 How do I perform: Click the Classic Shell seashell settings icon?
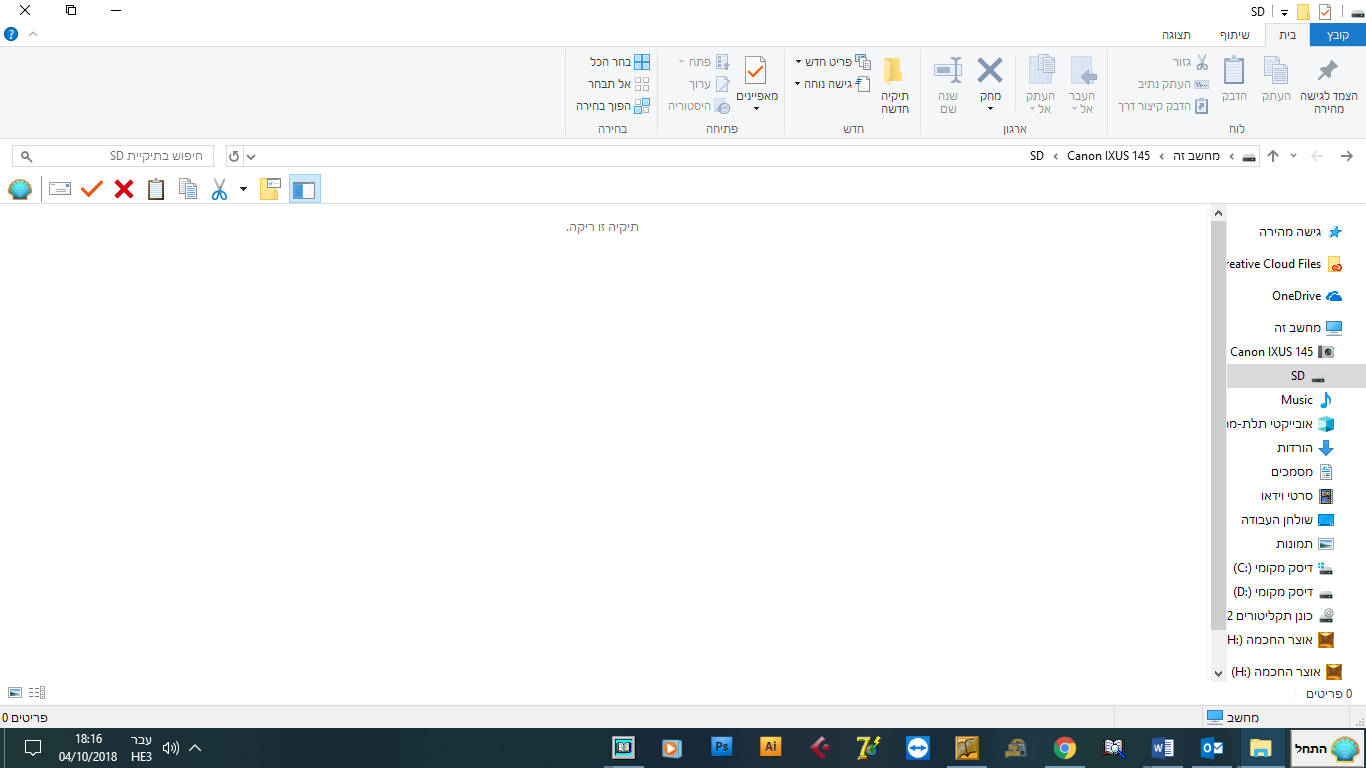pyautogui.click(x=20, y=189)
